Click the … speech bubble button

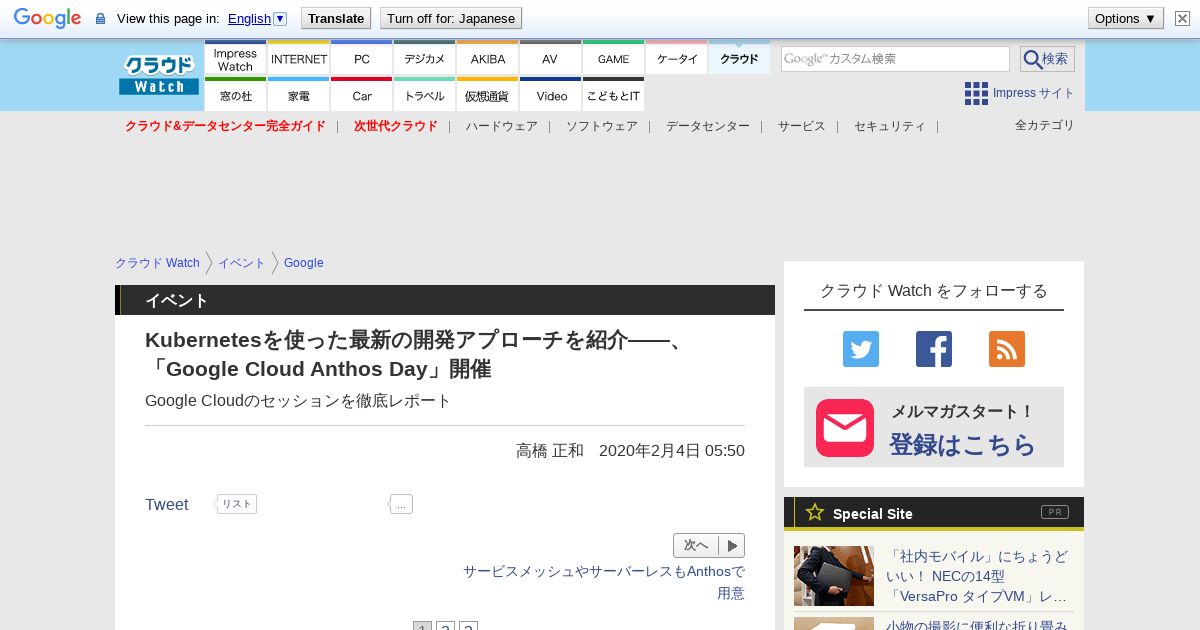(400, 504)
